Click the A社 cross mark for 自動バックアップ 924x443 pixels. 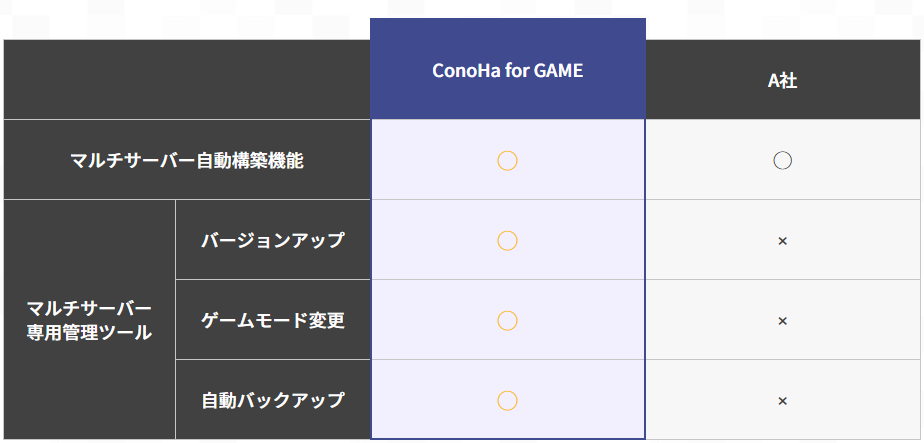783,401
